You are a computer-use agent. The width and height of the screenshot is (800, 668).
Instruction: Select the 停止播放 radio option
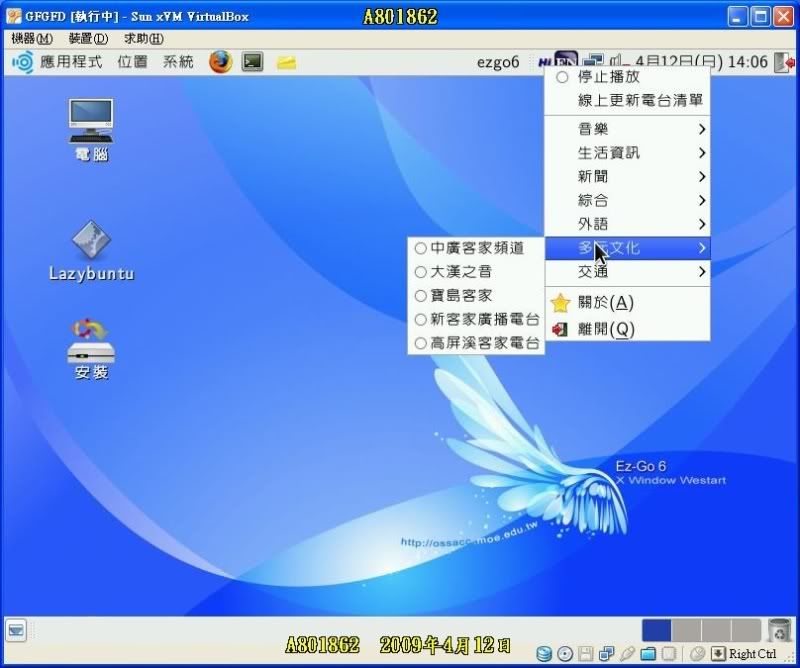[628, 77]
